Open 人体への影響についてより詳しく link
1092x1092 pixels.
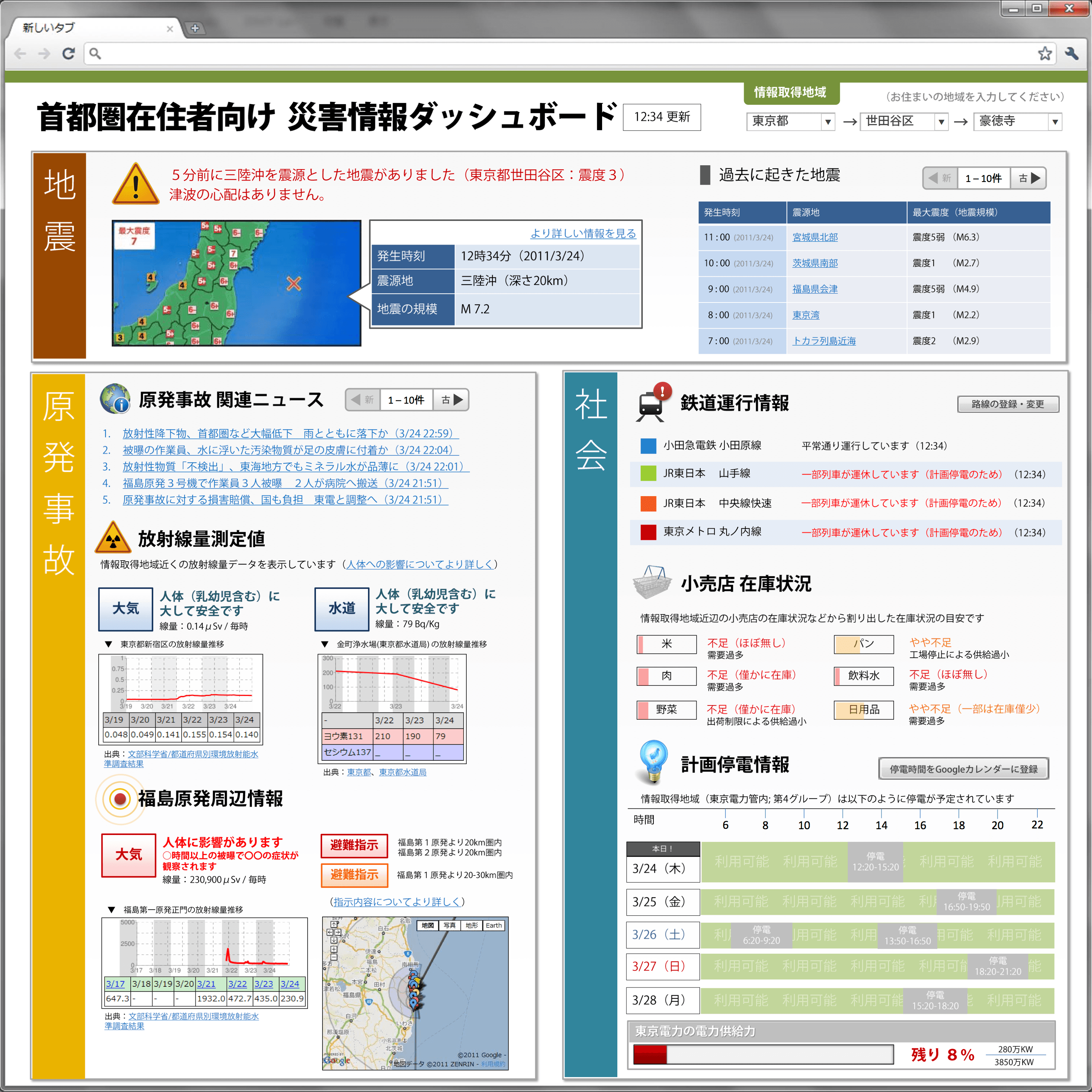[419, 564]
